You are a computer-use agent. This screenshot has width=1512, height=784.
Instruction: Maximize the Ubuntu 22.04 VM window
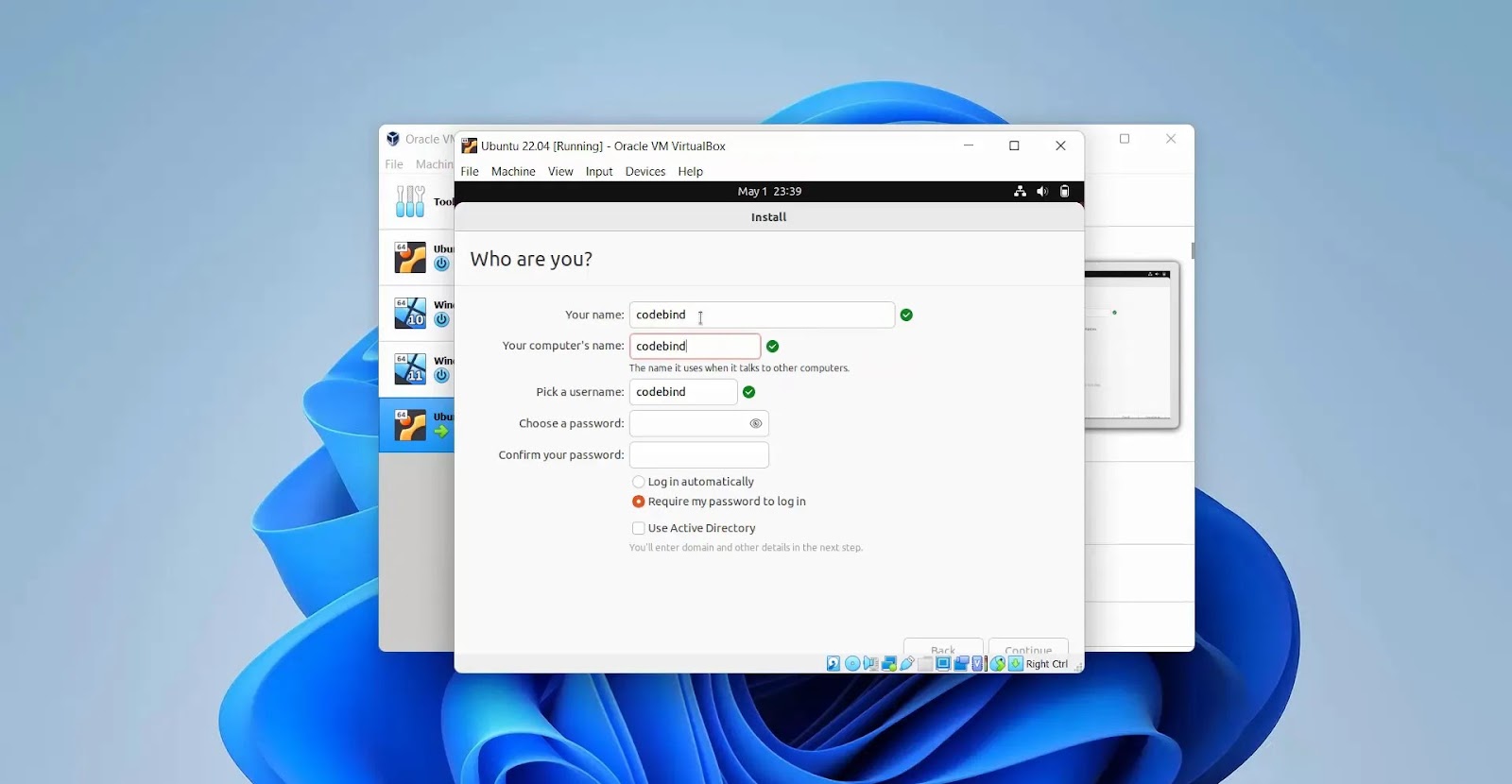(1014, 145)
